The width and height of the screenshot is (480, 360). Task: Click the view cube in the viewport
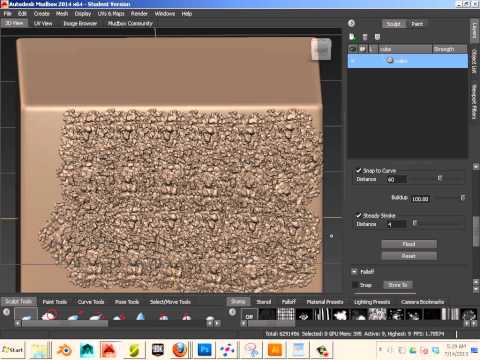pyautogui.click(x=321, y=49)
